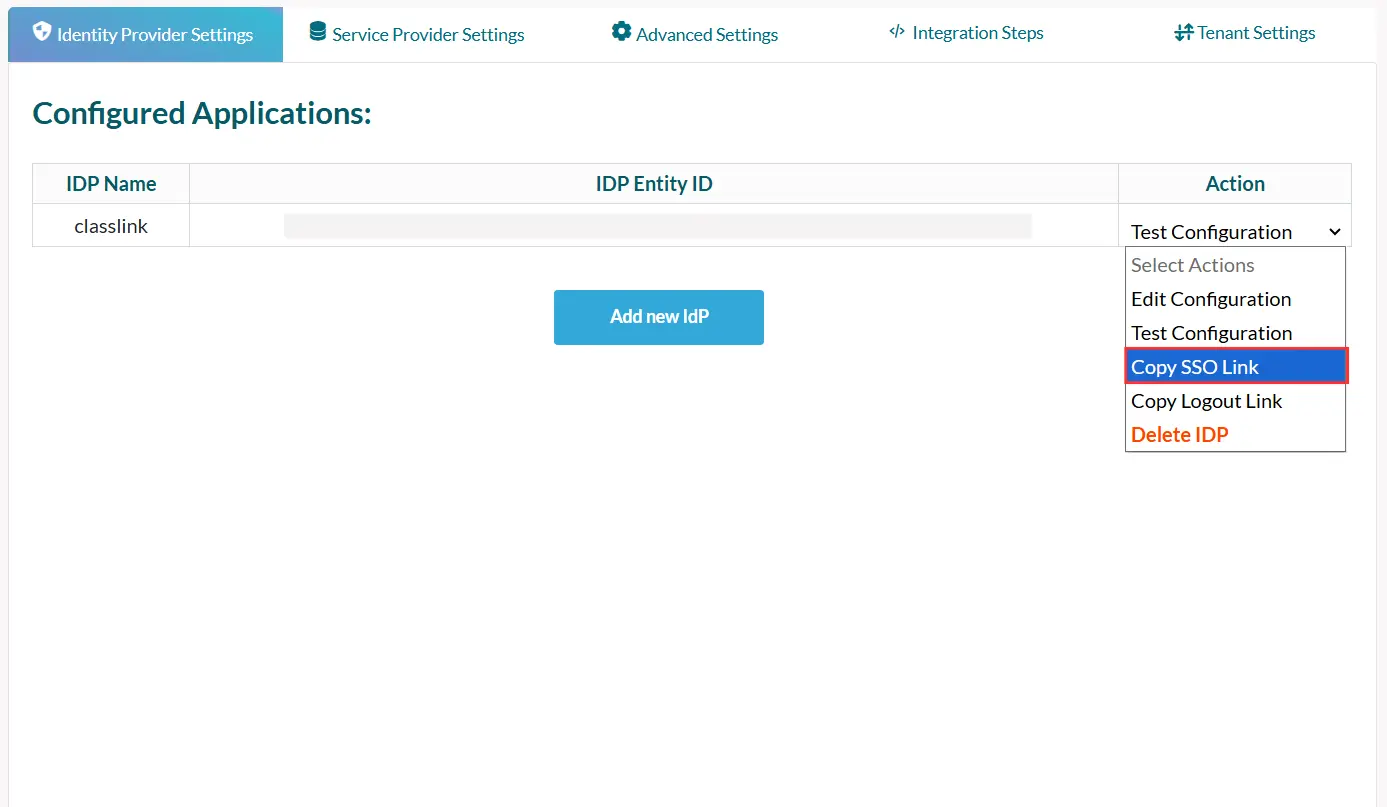The height and width of the screenshot is (807, 1387).
Task: Select Test Configuration in the open dropdown
Action: [1211, 333]
